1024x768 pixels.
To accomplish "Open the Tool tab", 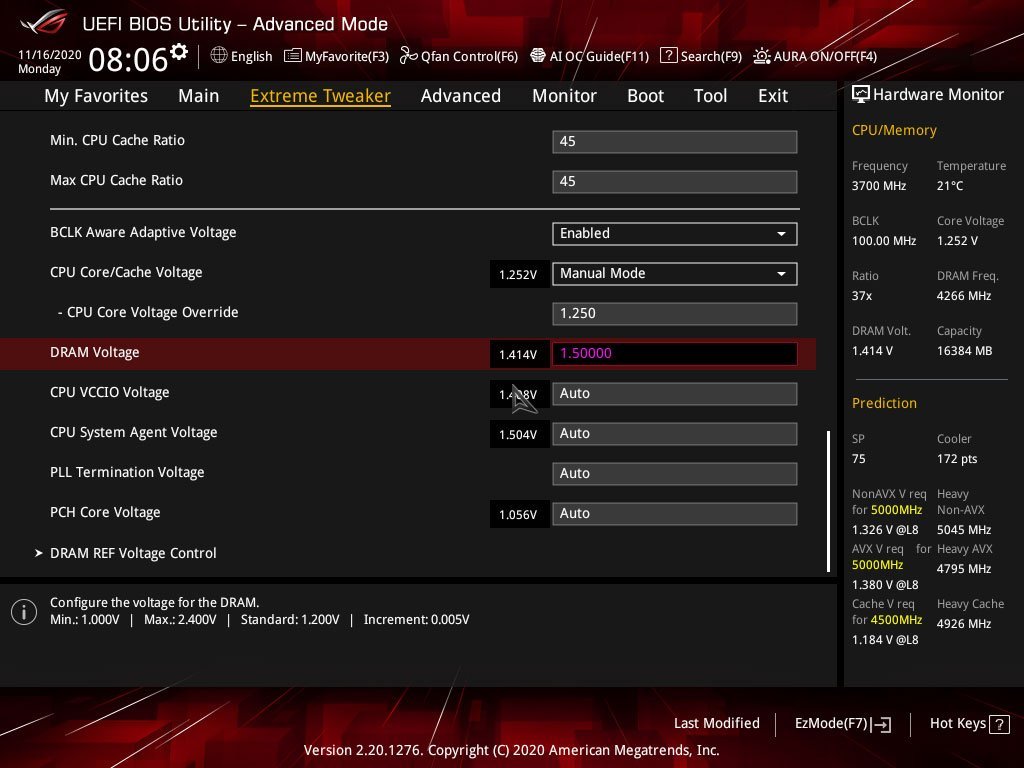I will click(x=711, y=95).
